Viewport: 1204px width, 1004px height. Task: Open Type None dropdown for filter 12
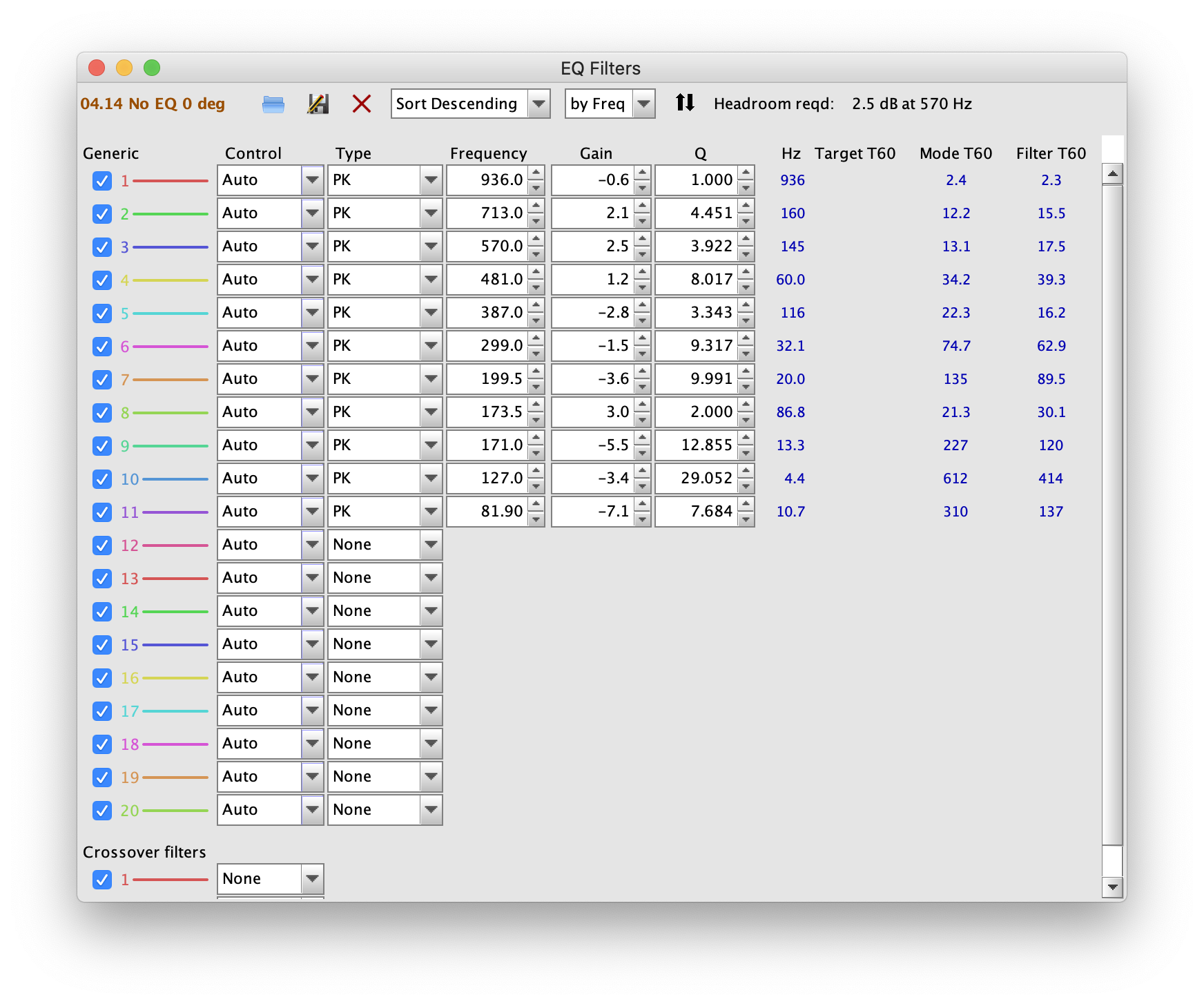coord(385,545)
